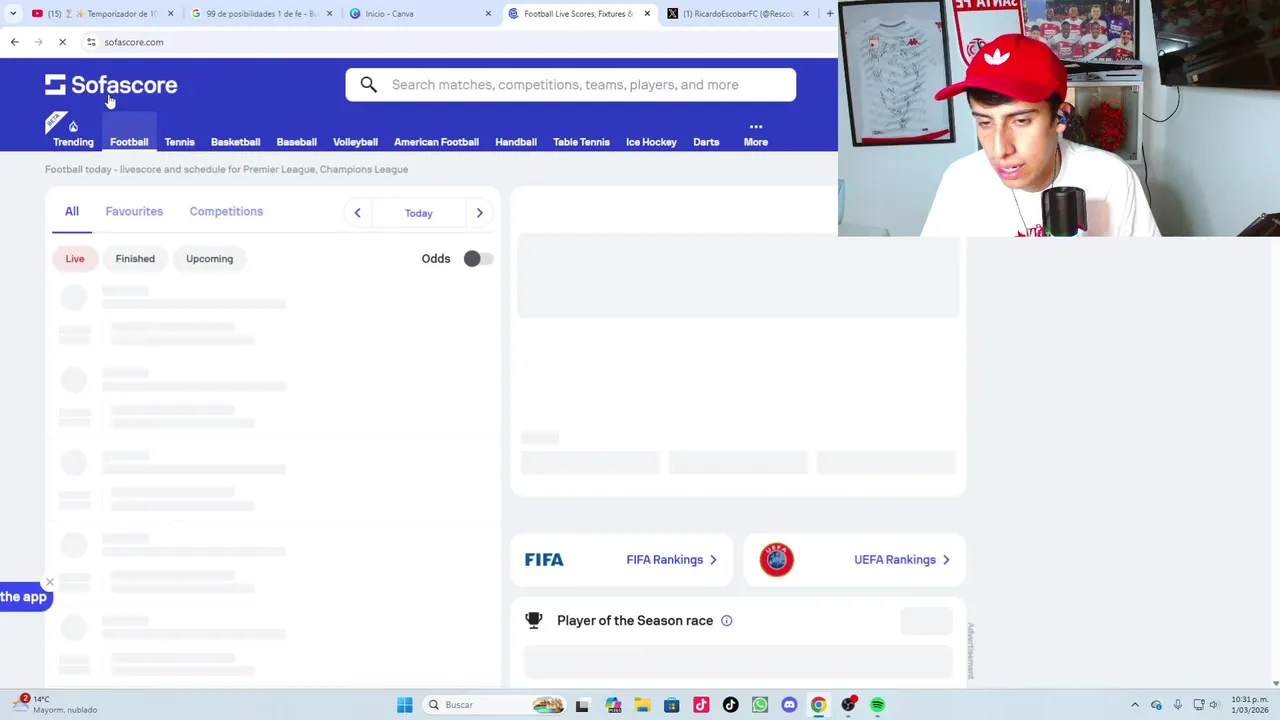Open the Ice Hockey section
The width and height of the screenshot is (1280, 720).
point(651,142)
